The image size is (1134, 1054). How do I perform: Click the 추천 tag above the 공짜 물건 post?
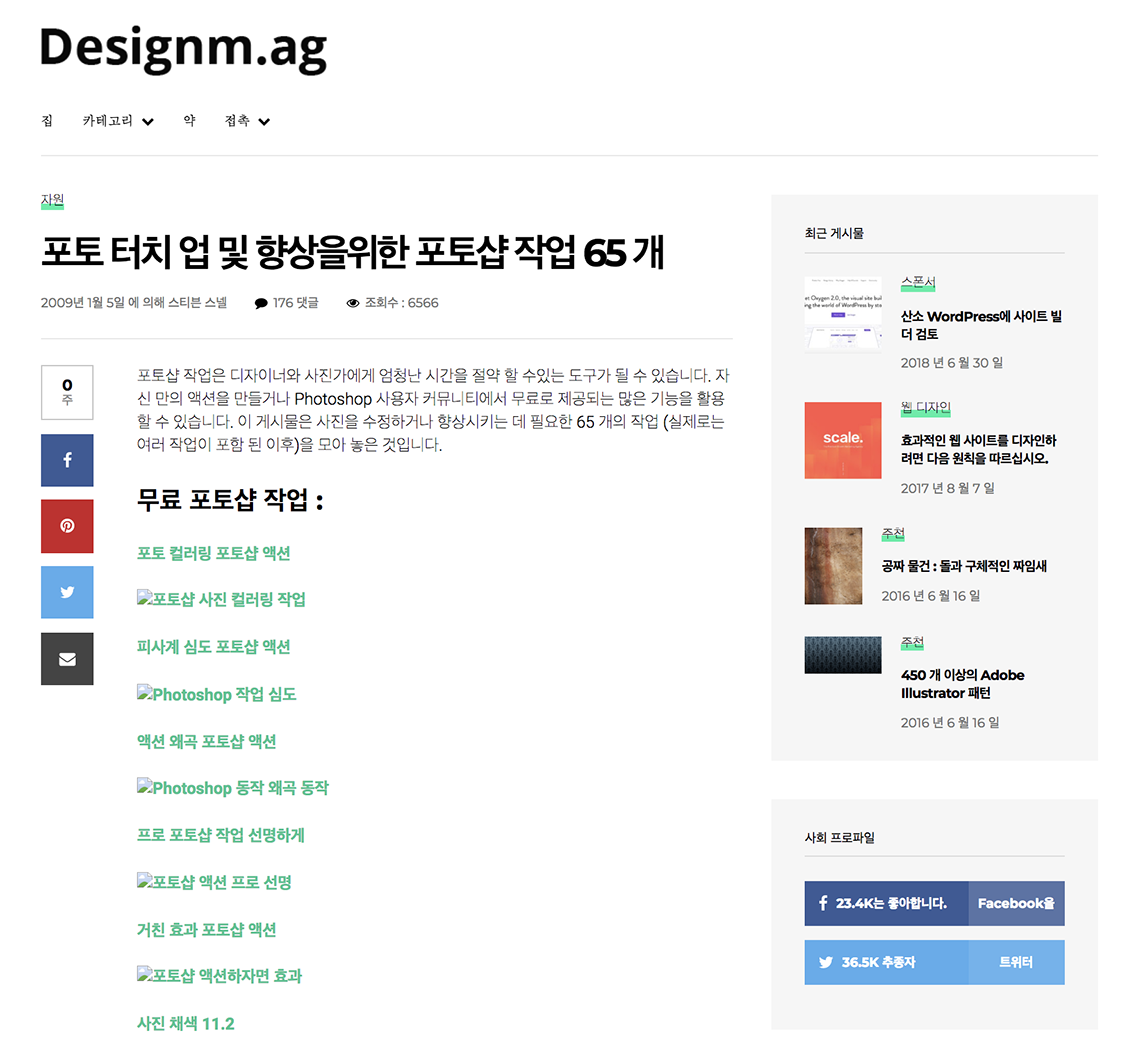tap(893, 534)
